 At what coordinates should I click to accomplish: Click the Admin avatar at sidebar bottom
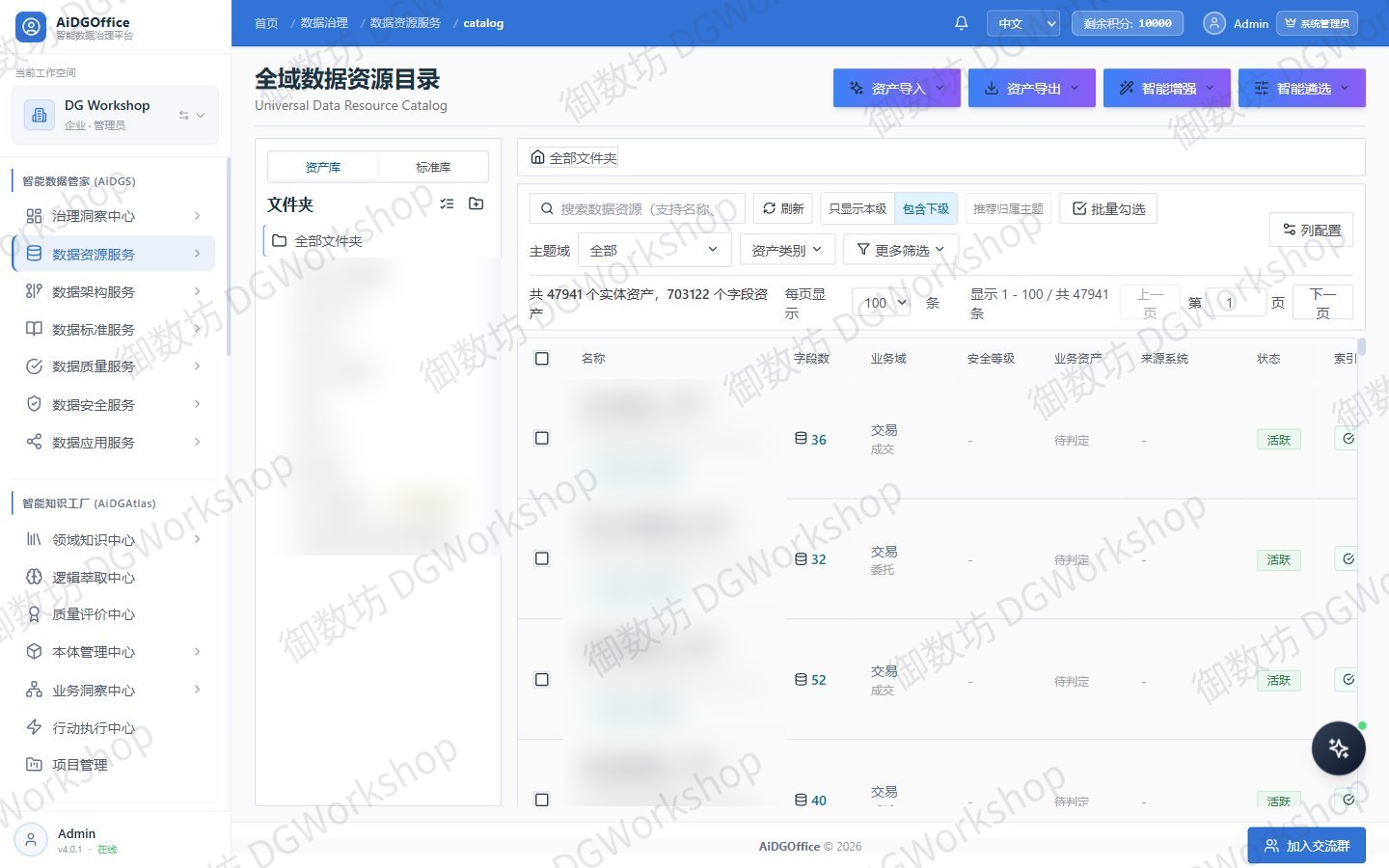pos(31,840)
